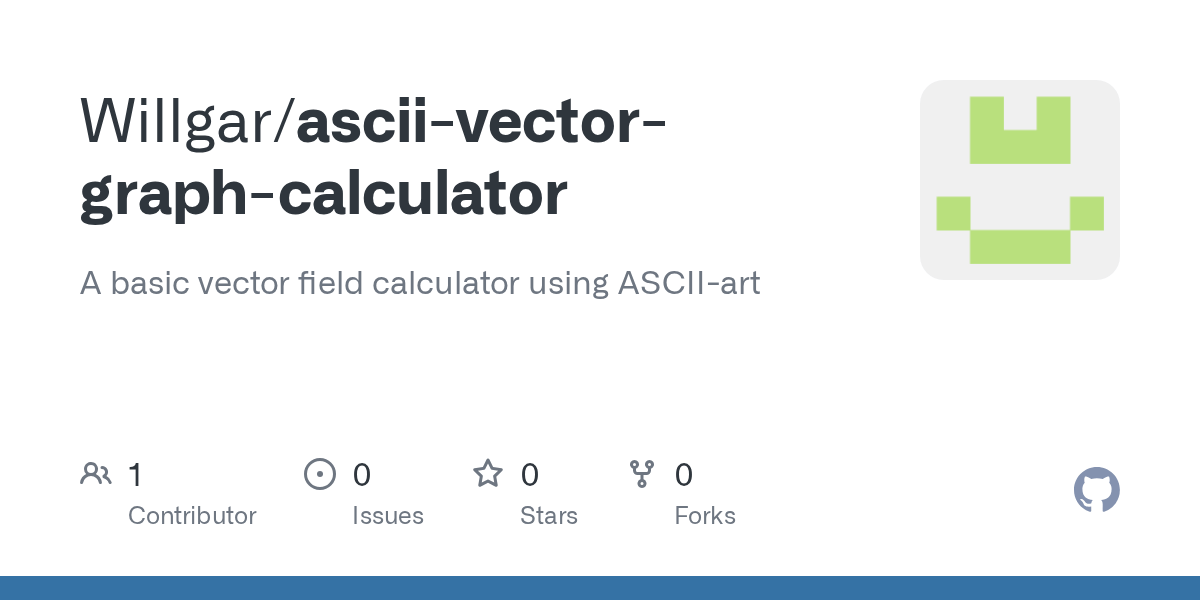Screen dimensions: 1200x600
Task: Click the forks count number 0
Action: [684, 474]
